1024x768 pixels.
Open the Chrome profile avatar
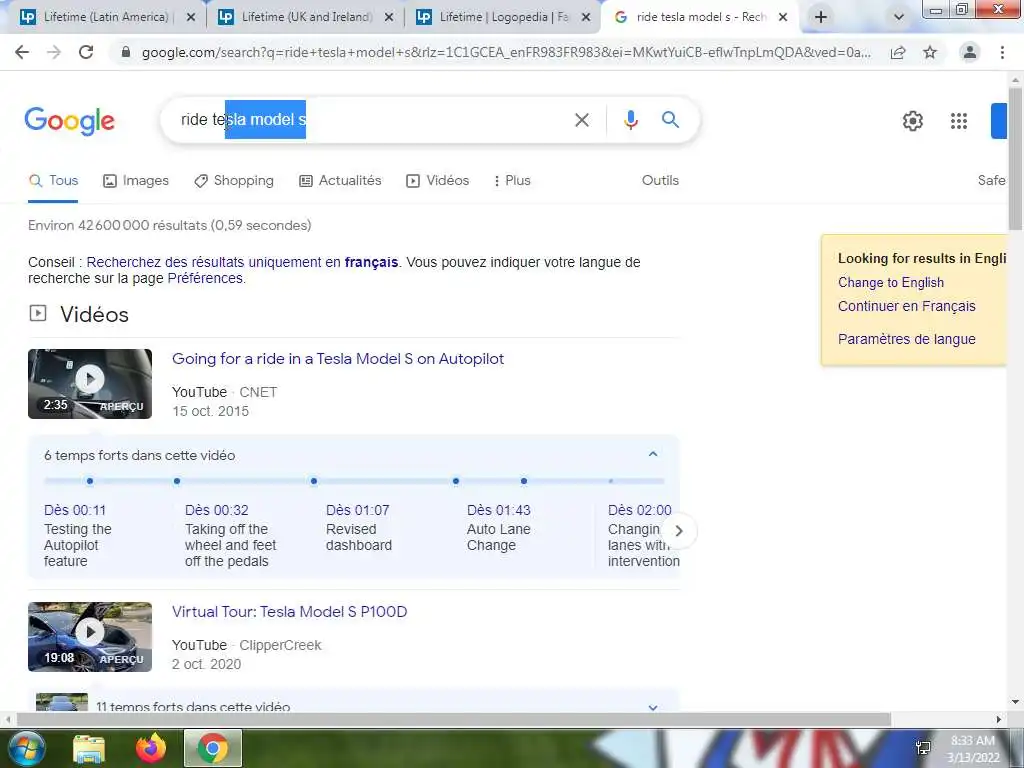[x=970, y=52]
